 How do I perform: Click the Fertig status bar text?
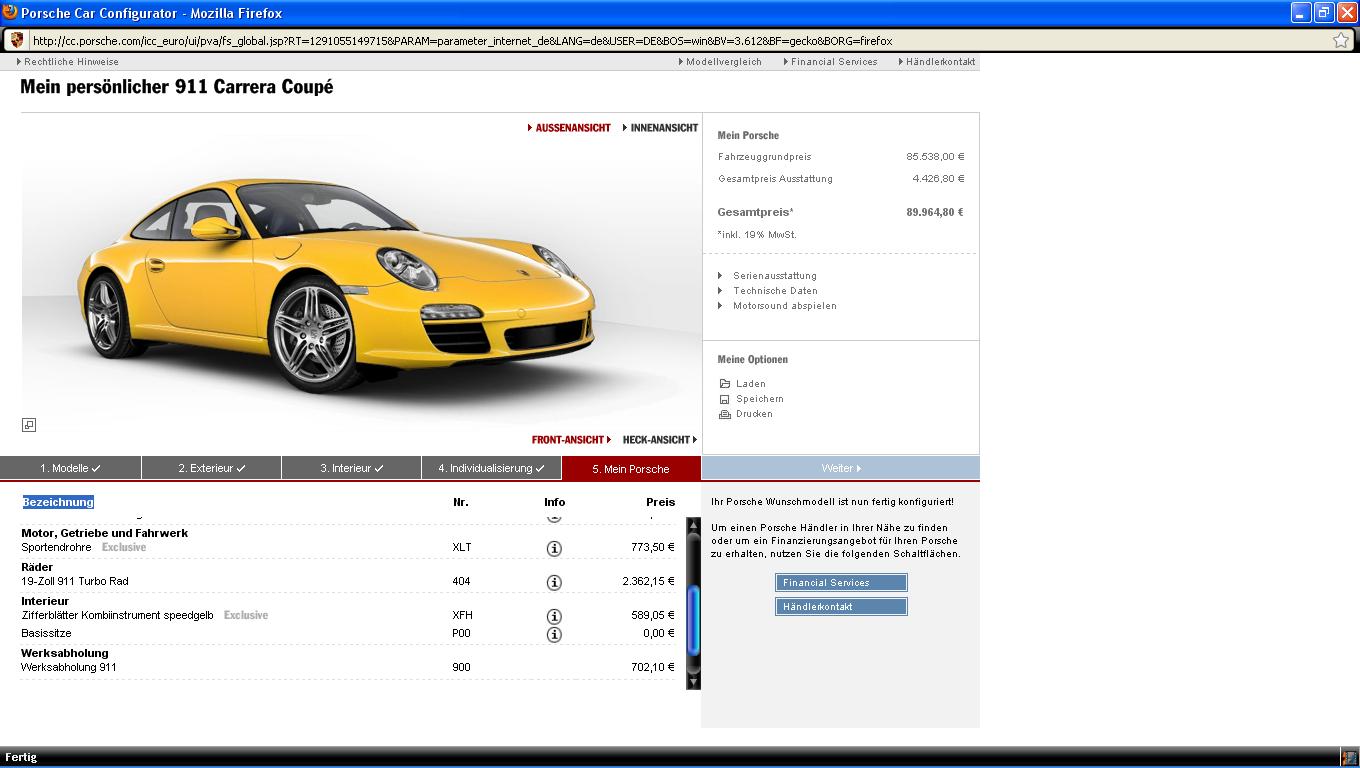[21, 757]
